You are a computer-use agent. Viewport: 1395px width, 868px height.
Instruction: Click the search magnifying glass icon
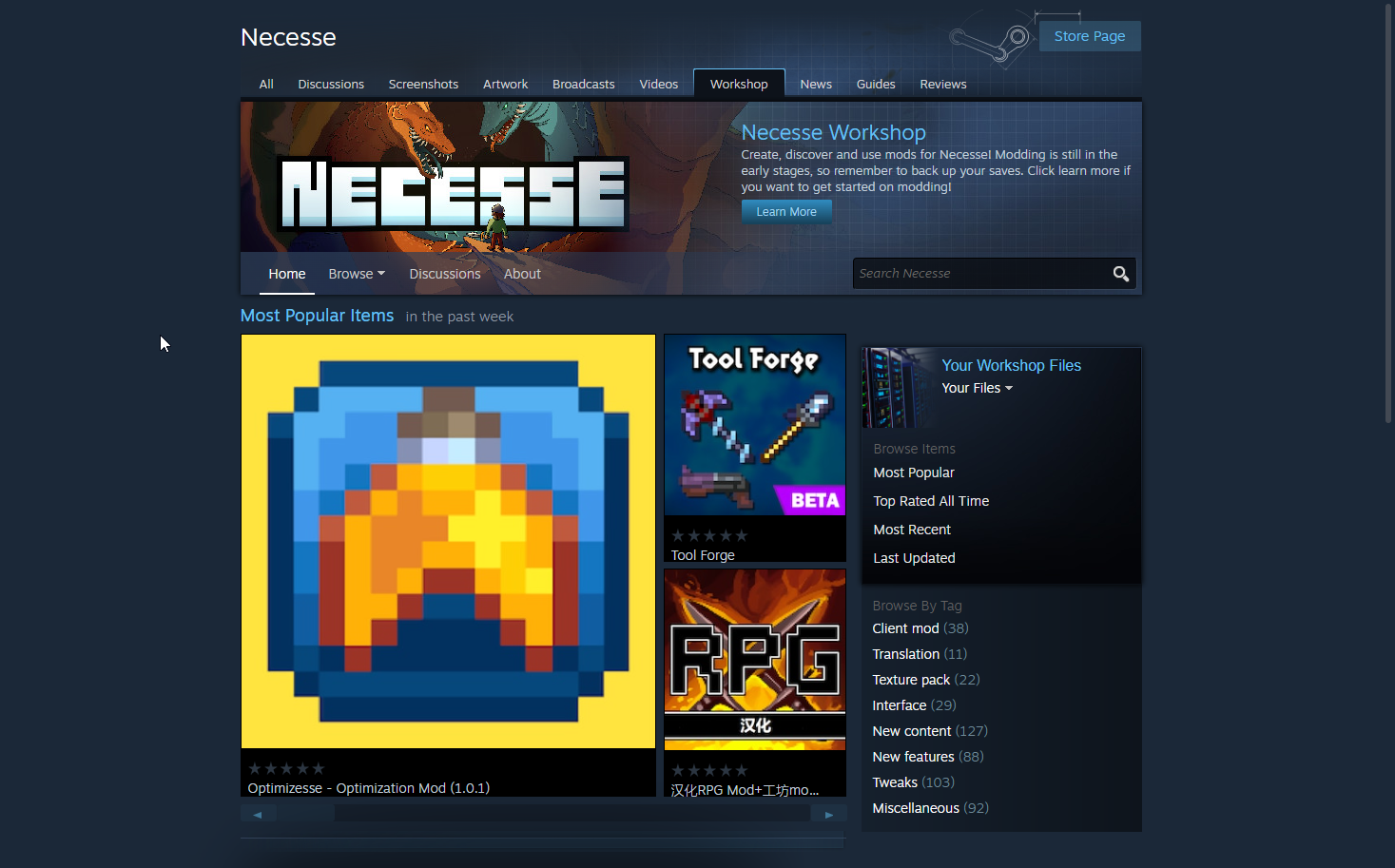(1120, 274)
